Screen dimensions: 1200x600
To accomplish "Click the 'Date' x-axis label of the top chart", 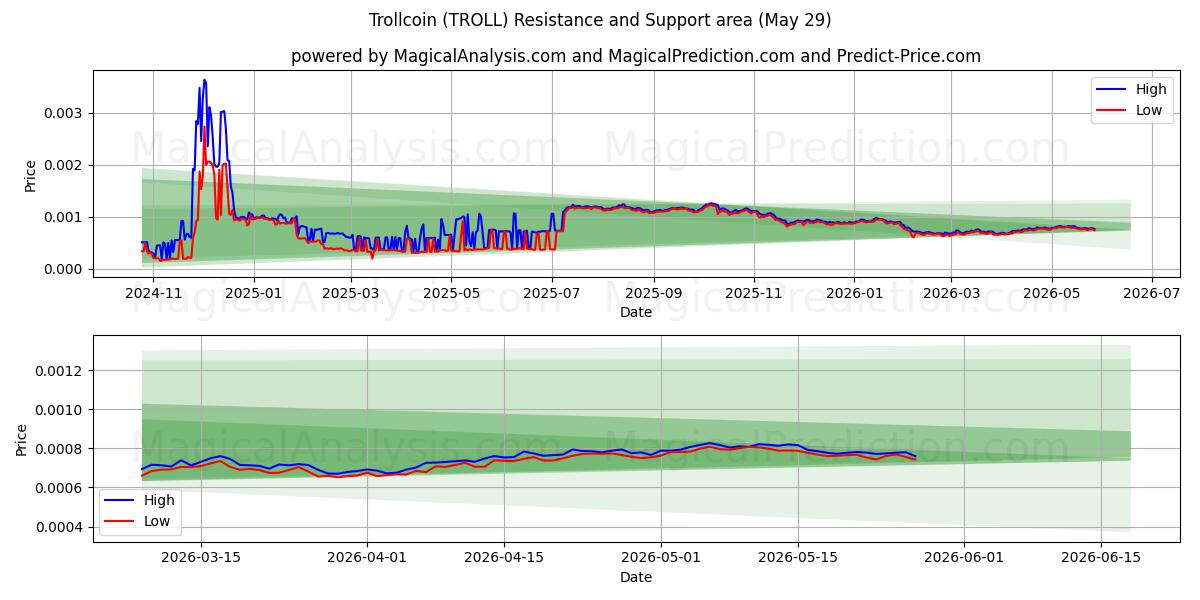I will coord(636,312).
